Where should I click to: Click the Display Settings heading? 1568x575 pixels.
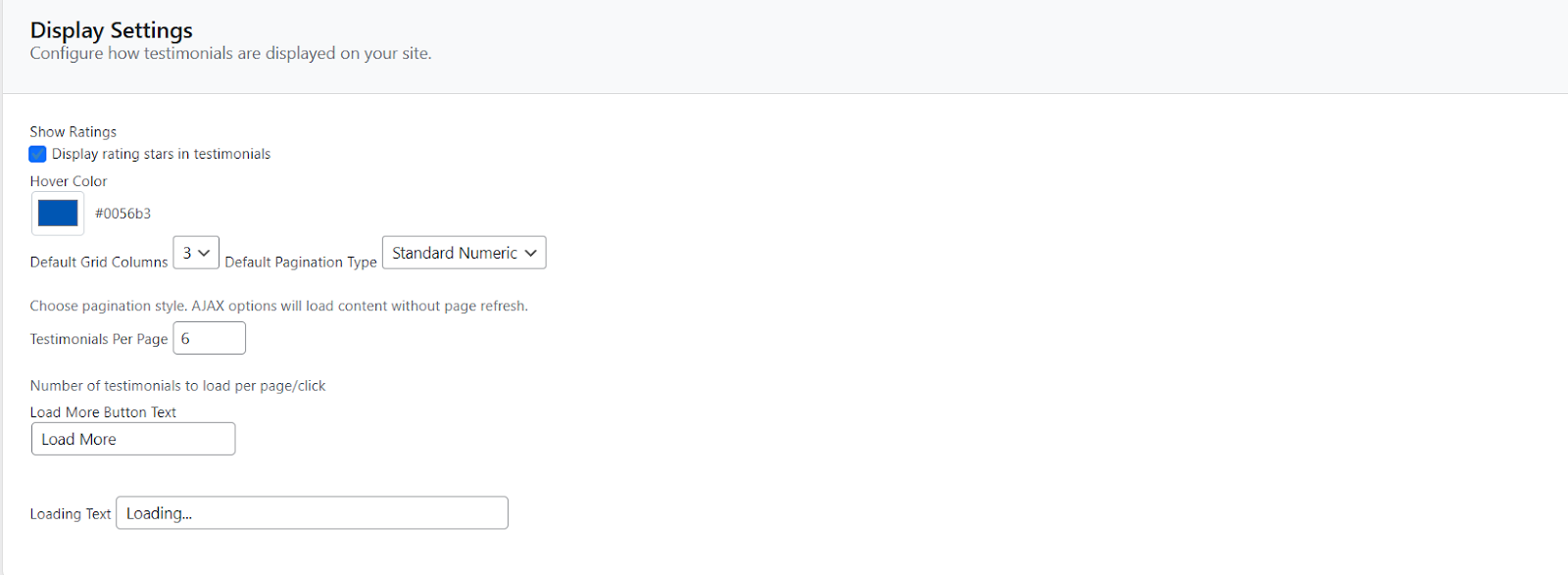click(112, 30)
